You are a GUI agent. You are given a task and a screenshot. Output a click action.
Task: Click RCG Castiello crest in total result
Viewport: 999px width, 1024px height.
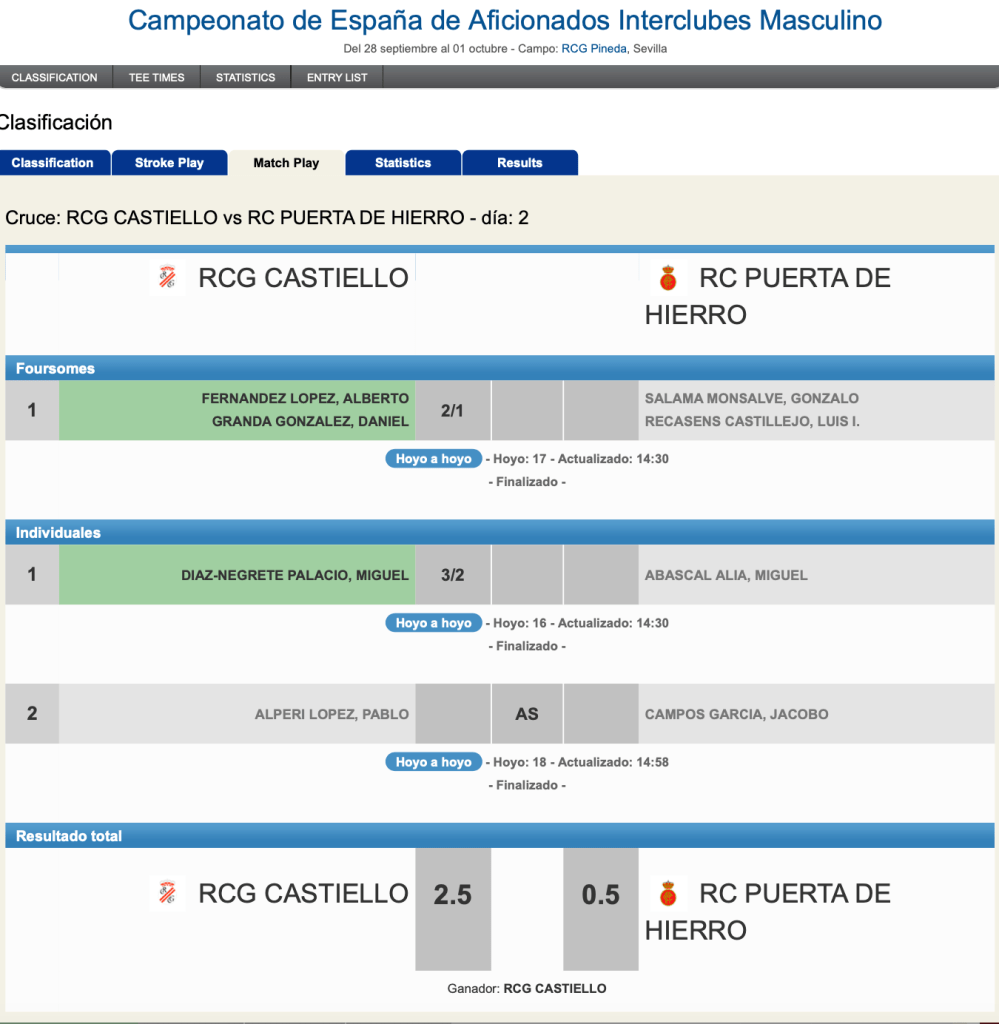tap(167, 892)
